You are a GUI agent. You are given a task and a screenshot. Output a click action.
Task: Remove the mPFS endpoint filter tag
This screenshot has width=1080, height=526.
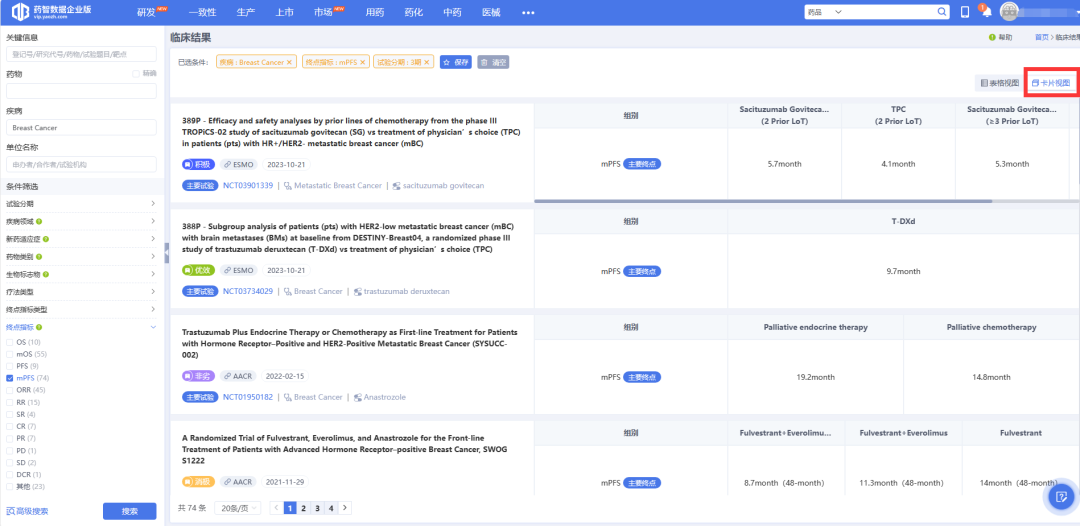(x=363, y=62)
